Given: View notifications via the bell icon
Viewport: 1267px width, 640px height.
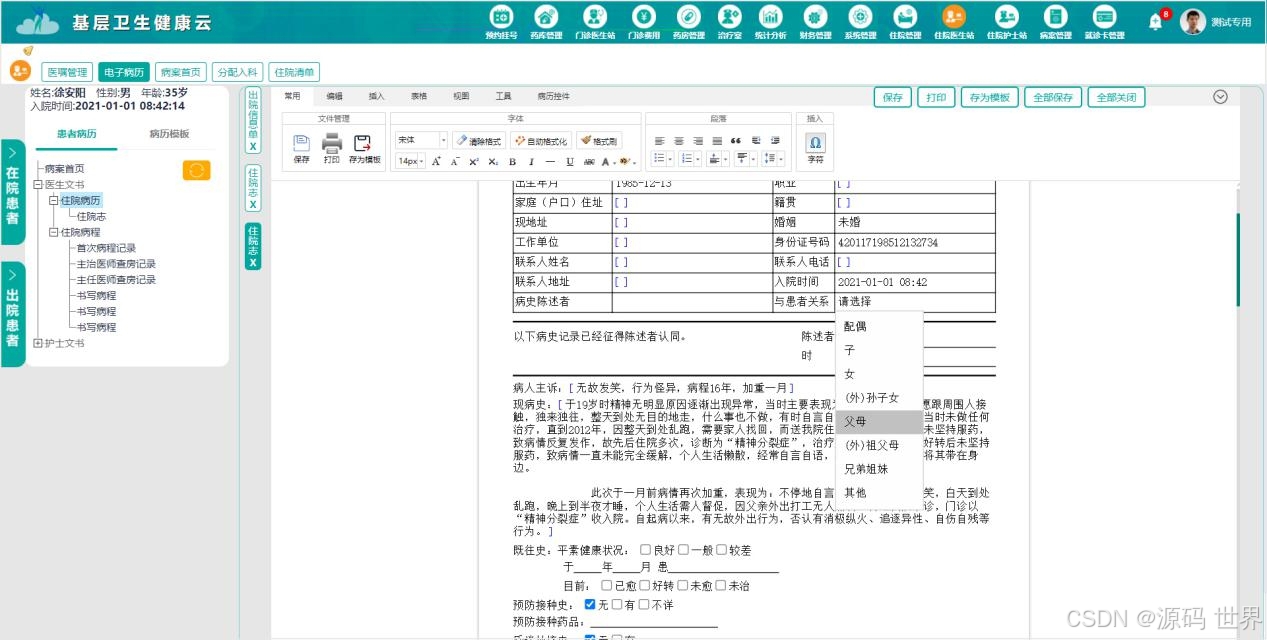Looking at the screenshot, I should 1156,22.
